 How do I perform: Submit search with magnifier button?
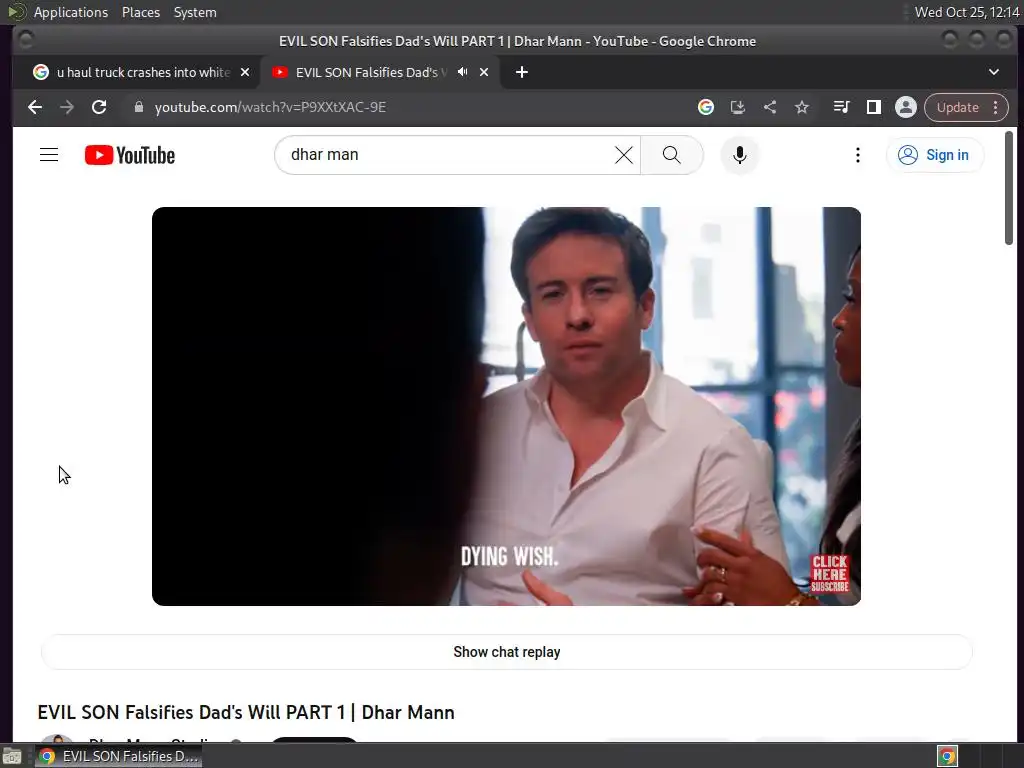click(x=671, y=155)
